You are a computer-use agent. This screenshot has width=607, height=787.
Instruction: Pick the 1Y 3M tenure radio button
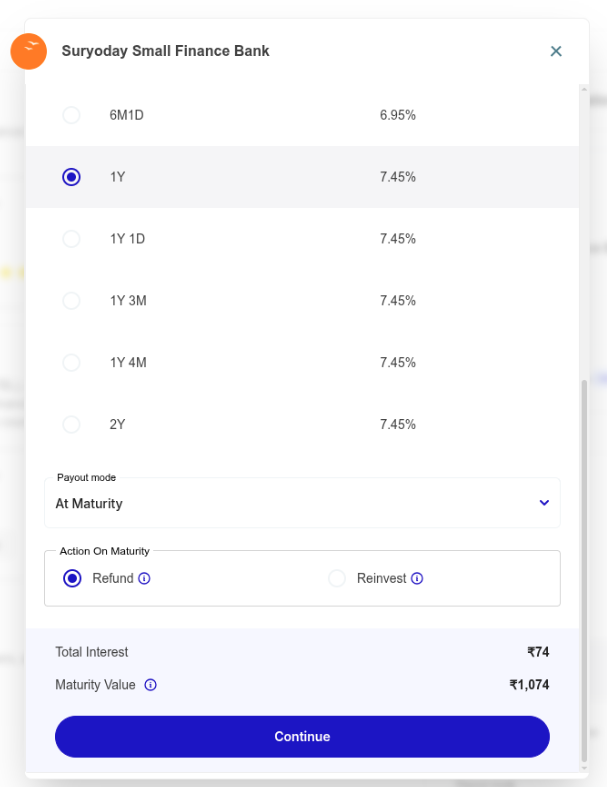(x=71, y=301)
